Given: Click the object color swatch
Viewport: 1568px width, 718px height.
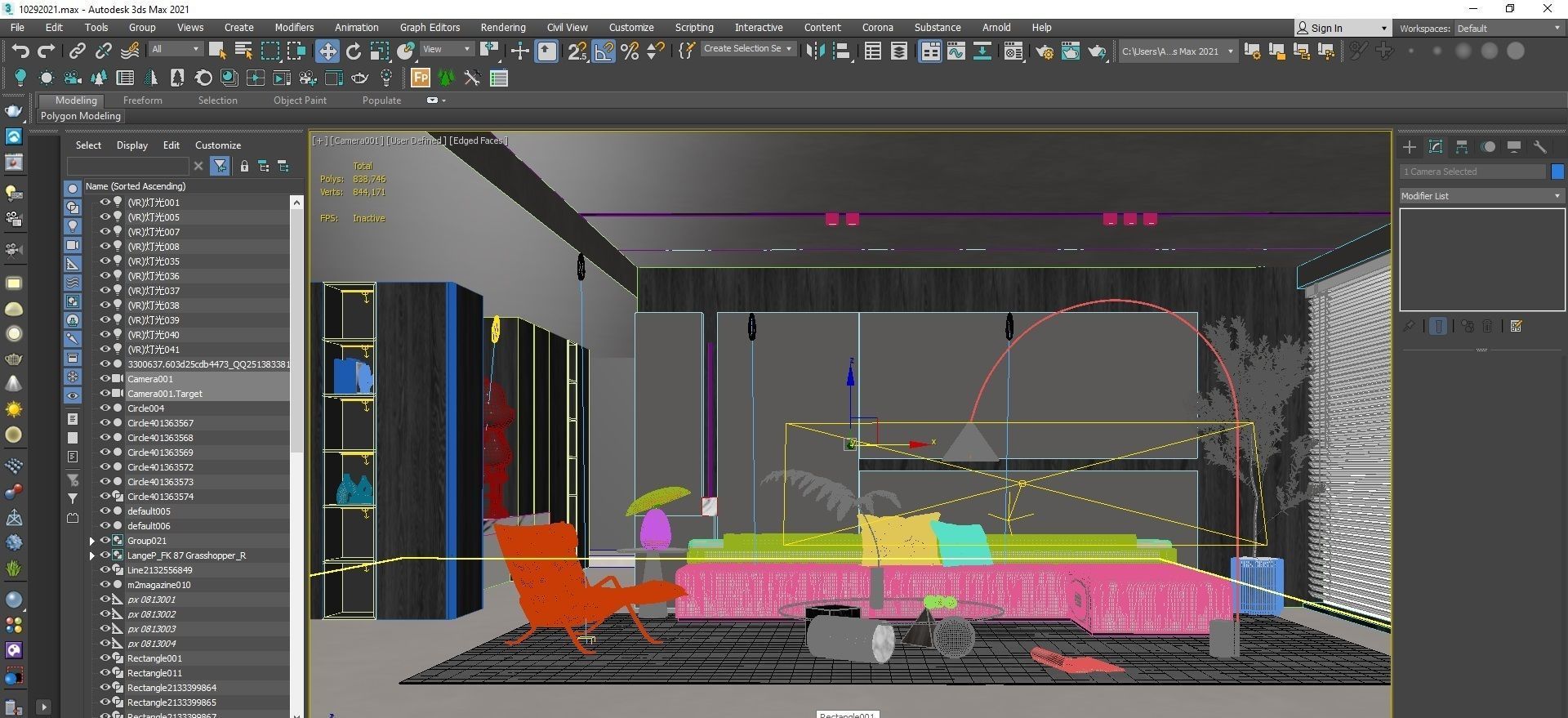Looking at the screenshot, I should [x=1557, y=172].
